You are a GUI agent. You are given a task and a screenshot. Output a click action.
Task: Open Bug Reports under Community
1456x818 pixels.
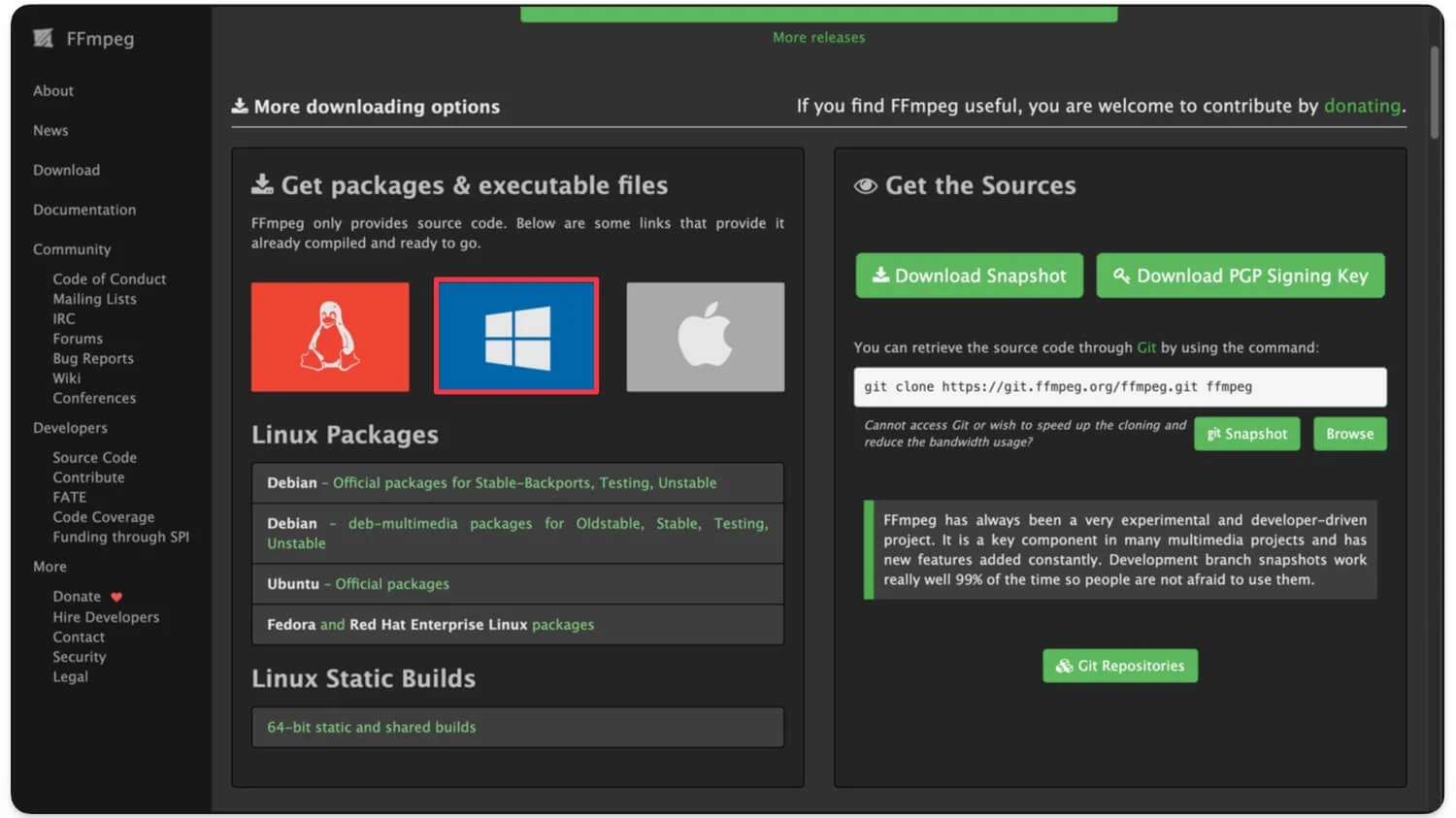pyautogui.click(x=93, y=358)
